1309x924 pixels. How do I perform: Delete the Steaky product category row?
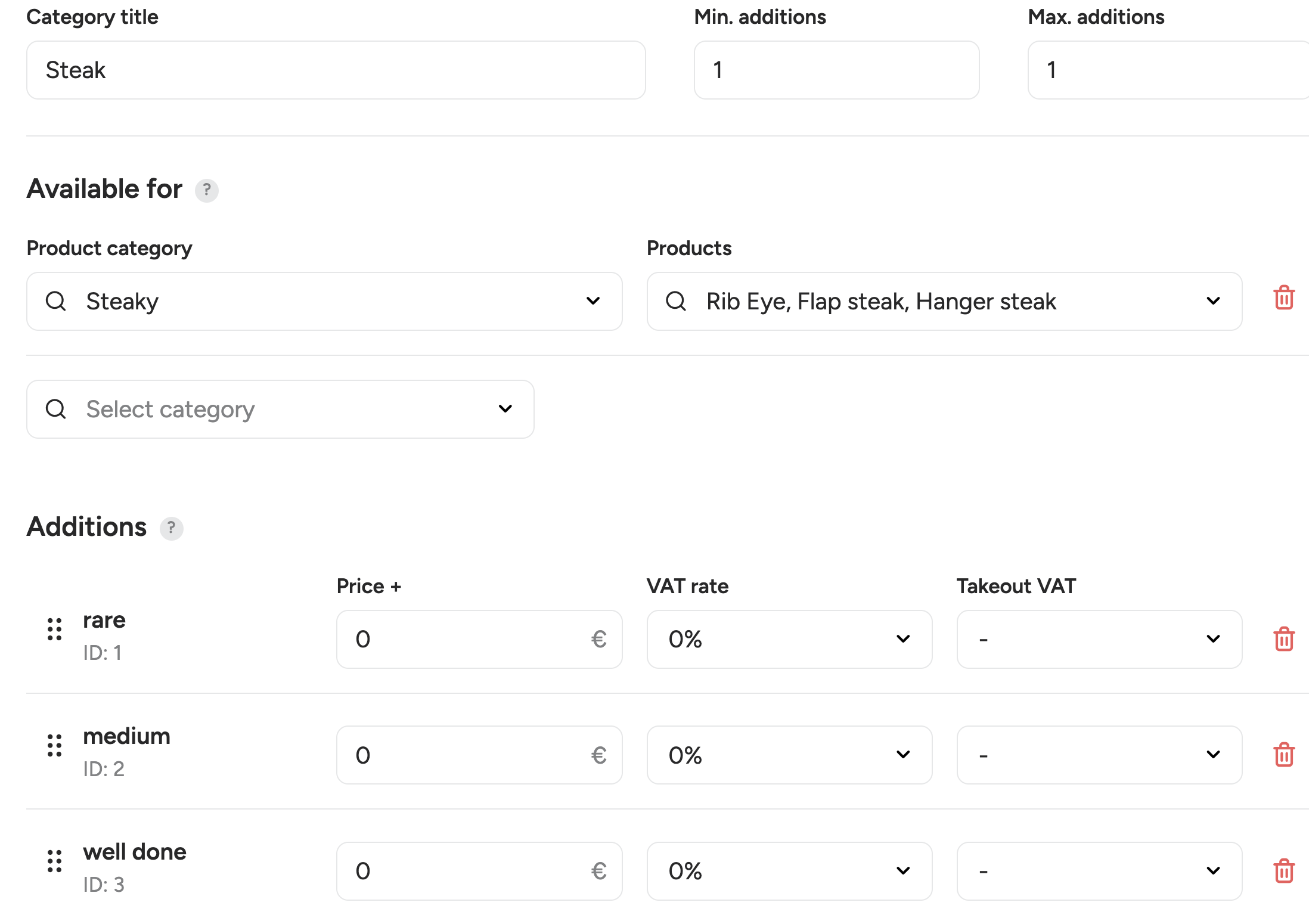[1283, 297]
